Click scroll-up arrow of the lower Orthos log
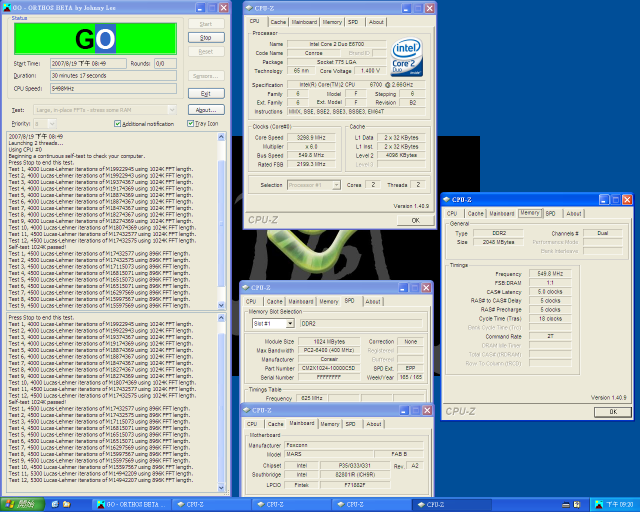 [222, 318]
